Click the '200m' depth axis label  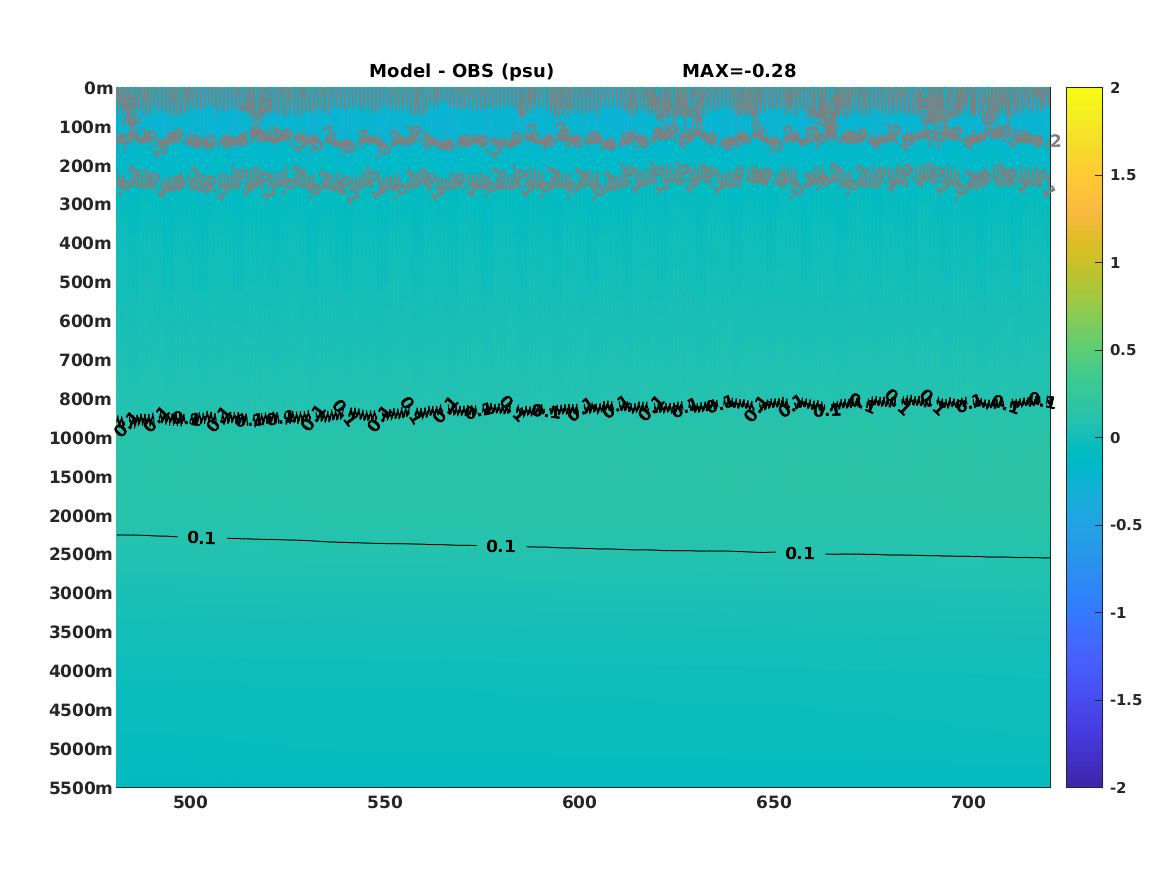coord(86,166)
